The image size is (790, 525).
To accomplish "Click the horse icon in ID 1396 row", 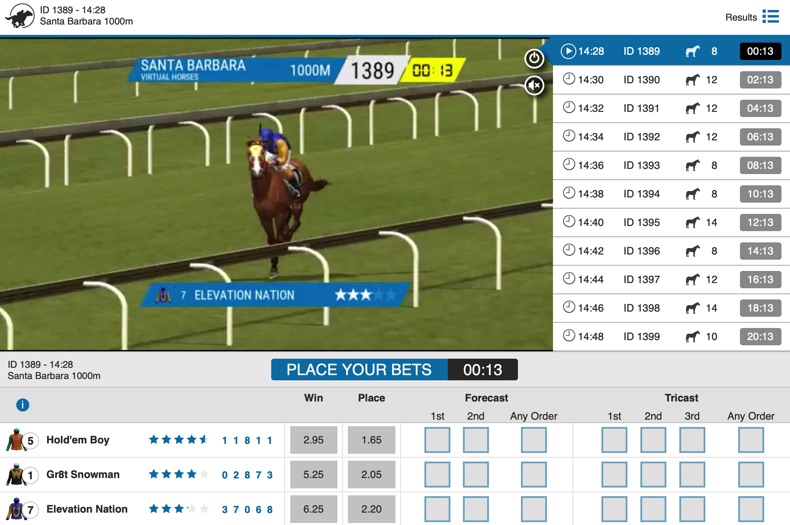I will click(x=693, y=251).
